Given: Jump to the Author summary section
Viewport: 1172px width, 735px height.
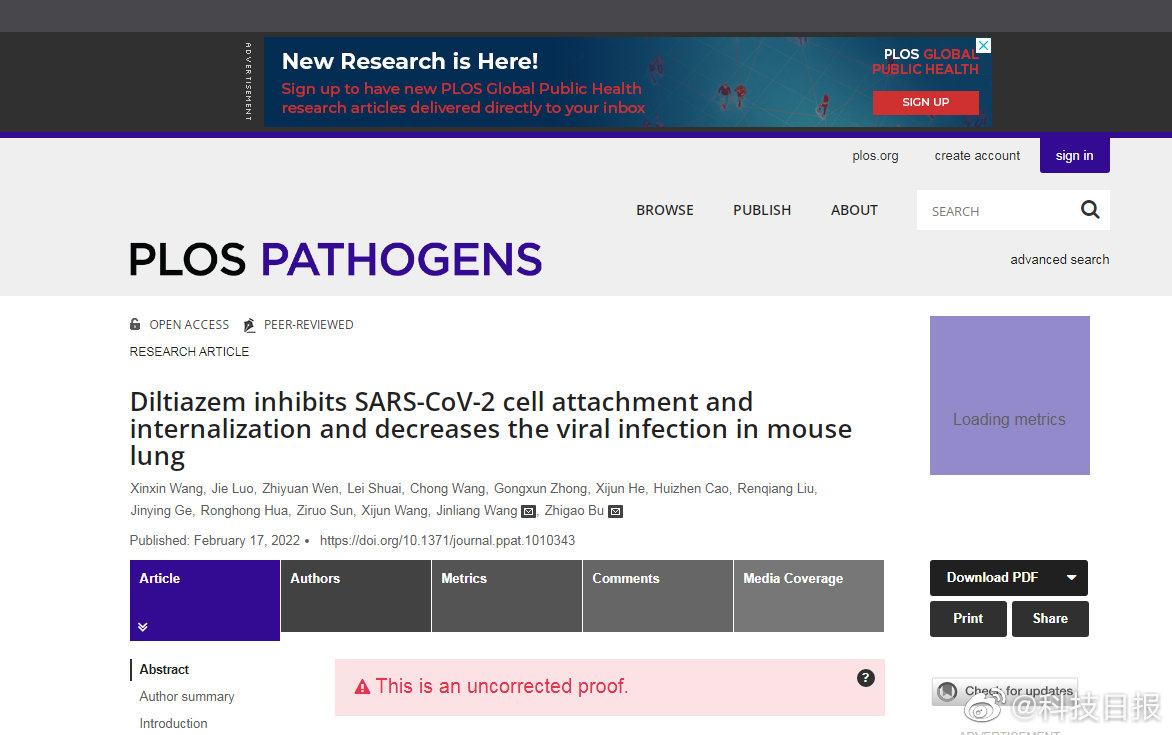Looking at the screenshot, I should pos(187,696).
